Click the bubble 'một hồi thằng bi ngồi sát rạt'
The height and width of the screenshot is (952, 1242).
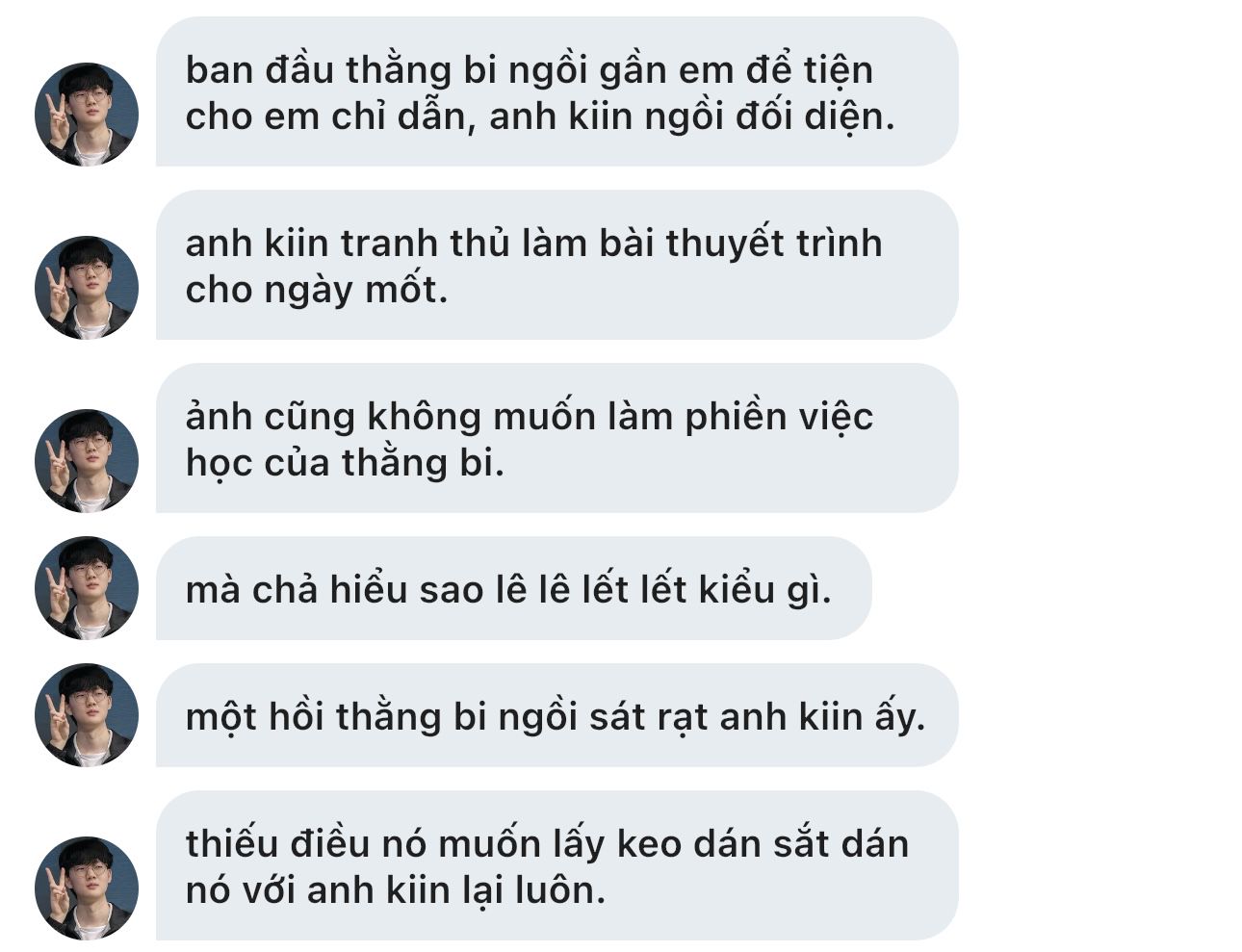tap(556, 715)
